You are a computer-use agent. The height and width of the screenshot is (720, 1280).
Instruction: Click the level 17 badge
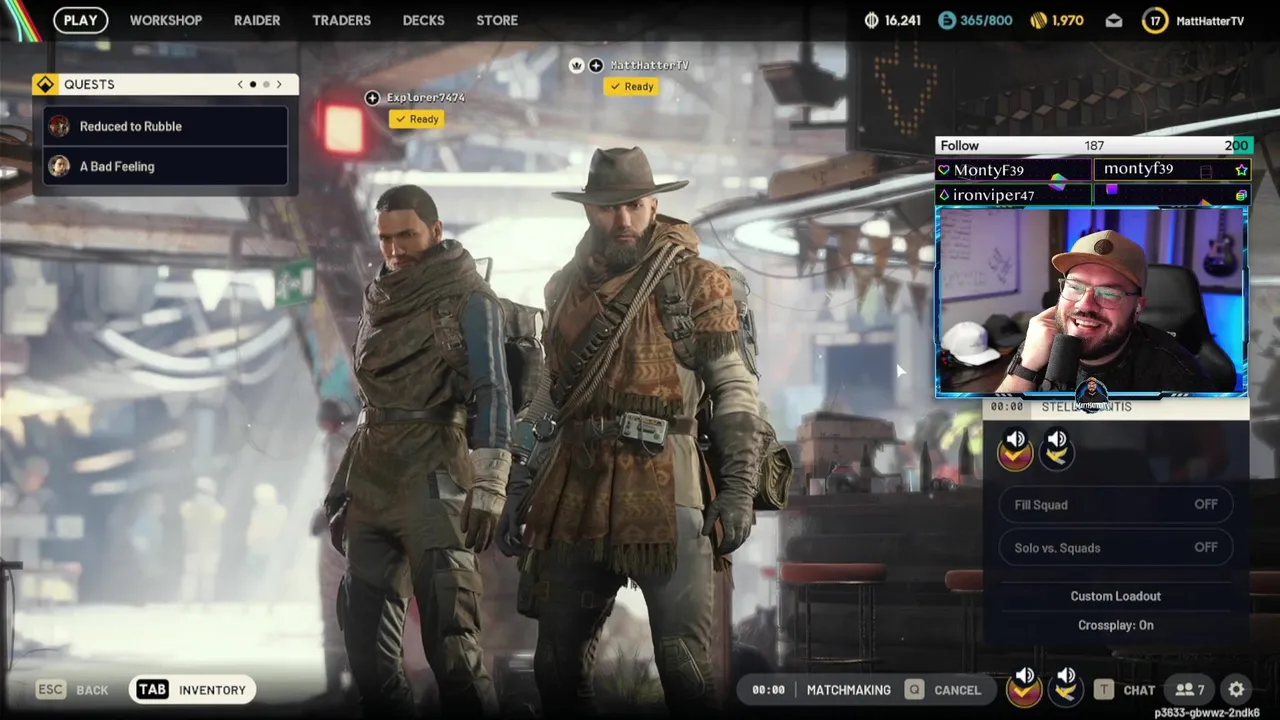(1155, 20)
